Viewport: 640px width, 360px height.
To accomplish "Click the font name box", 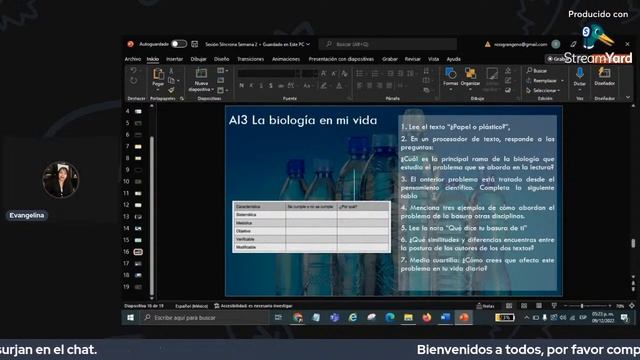I will pos(269,73).
